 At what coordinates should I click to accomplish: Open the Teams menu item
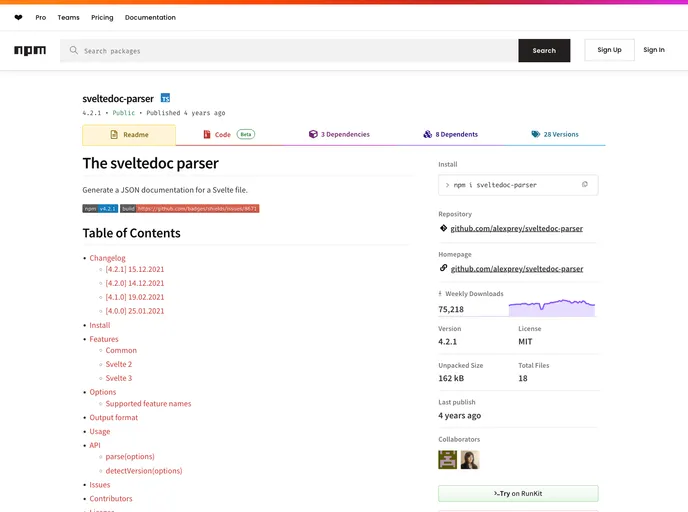[x=68, y=18]
